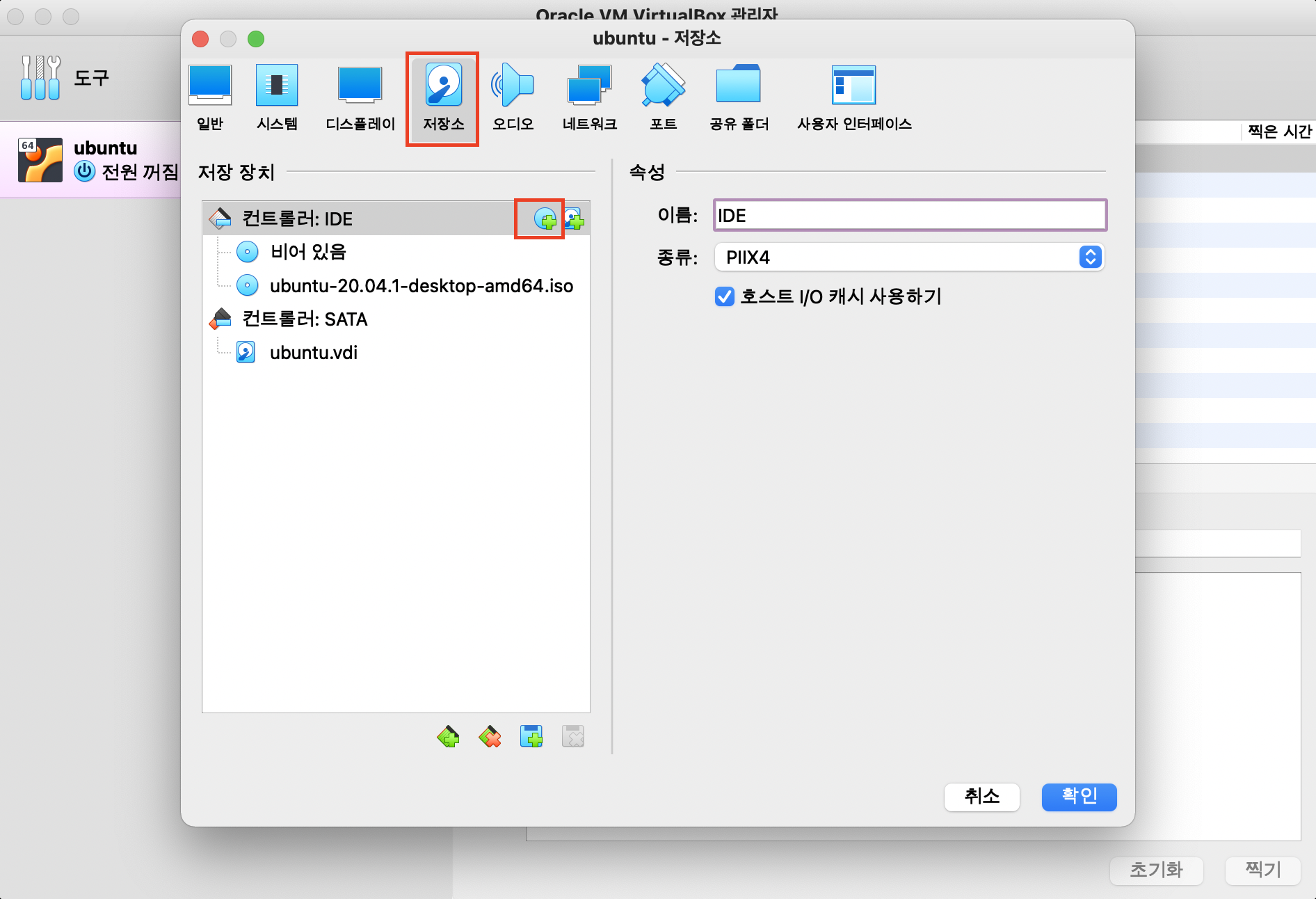The height and width of the screenshot is (899, 1316).
Task: Click the 찍은 시간 column header in manager
Action: coord(1279,132)
